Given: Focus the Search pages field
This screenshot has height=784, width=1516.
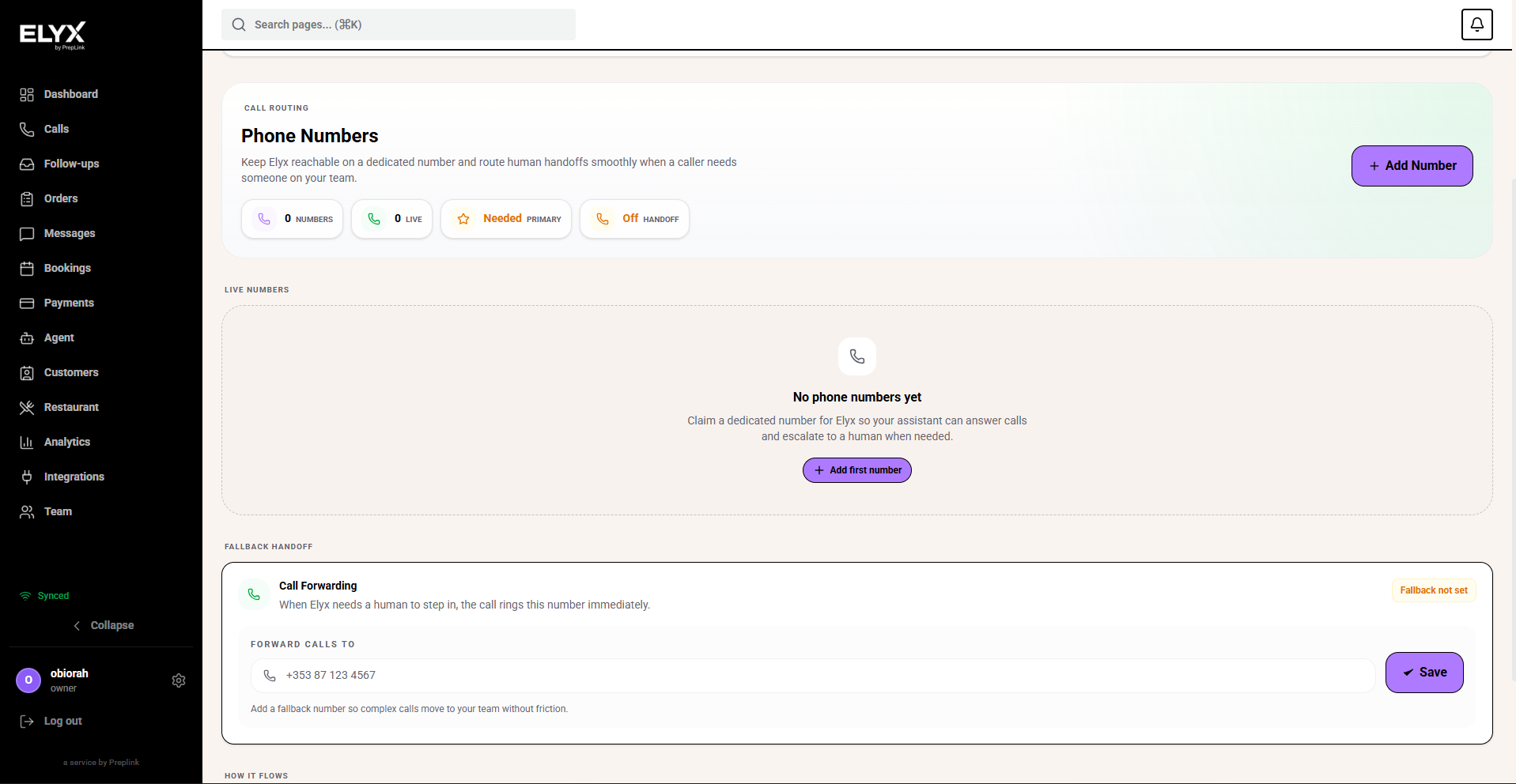Looking at the screenshot, I should click(x=399, y=24).
